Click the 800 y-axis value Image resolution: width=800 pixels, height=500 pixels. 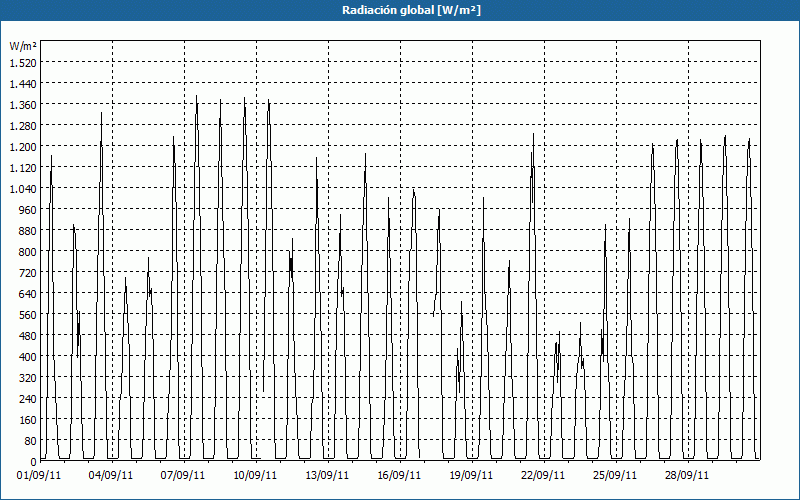28,252
